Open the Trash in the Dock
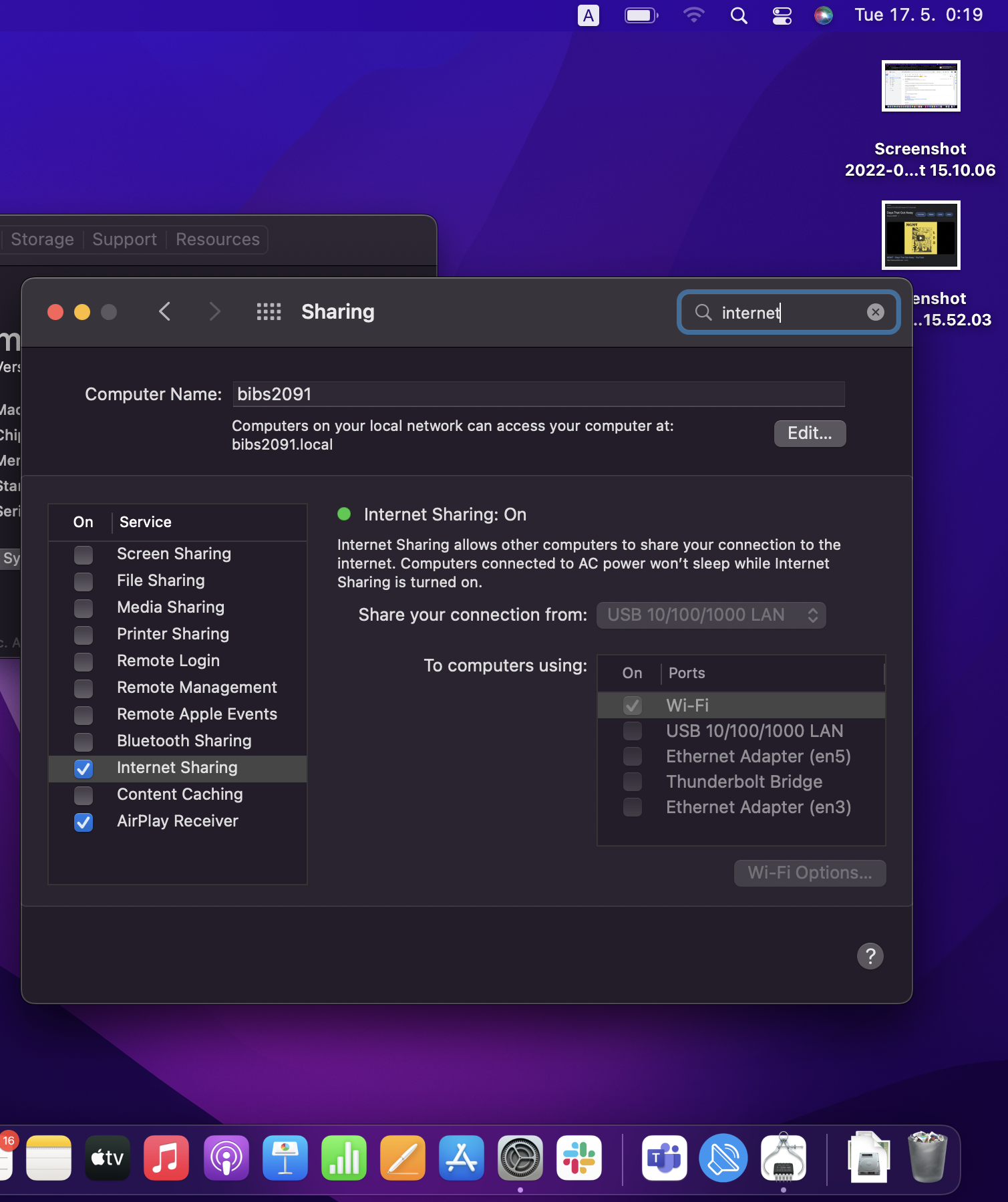Image resolution: width=1008 pixels, height=1202 pixels. pos(928,1157)
